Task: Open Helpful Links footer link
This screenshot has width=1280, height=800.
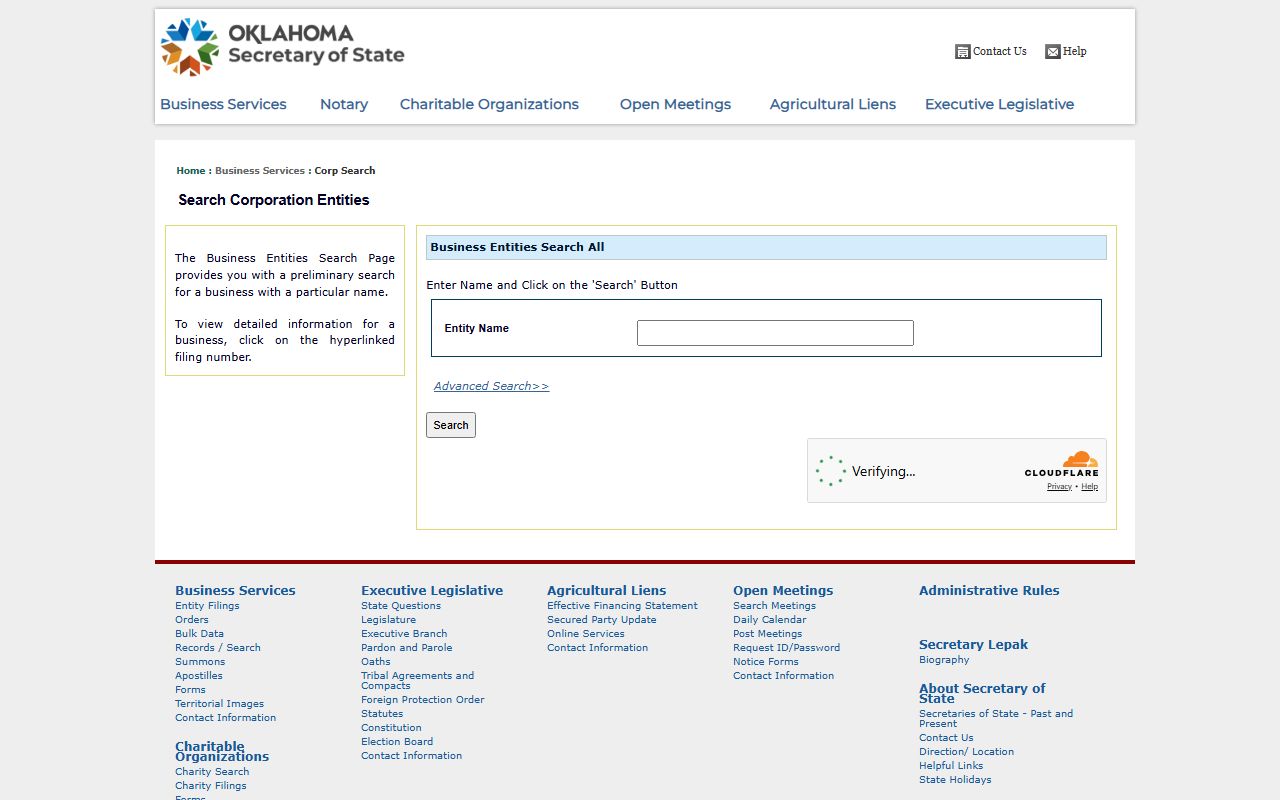Action: [951, 765]
